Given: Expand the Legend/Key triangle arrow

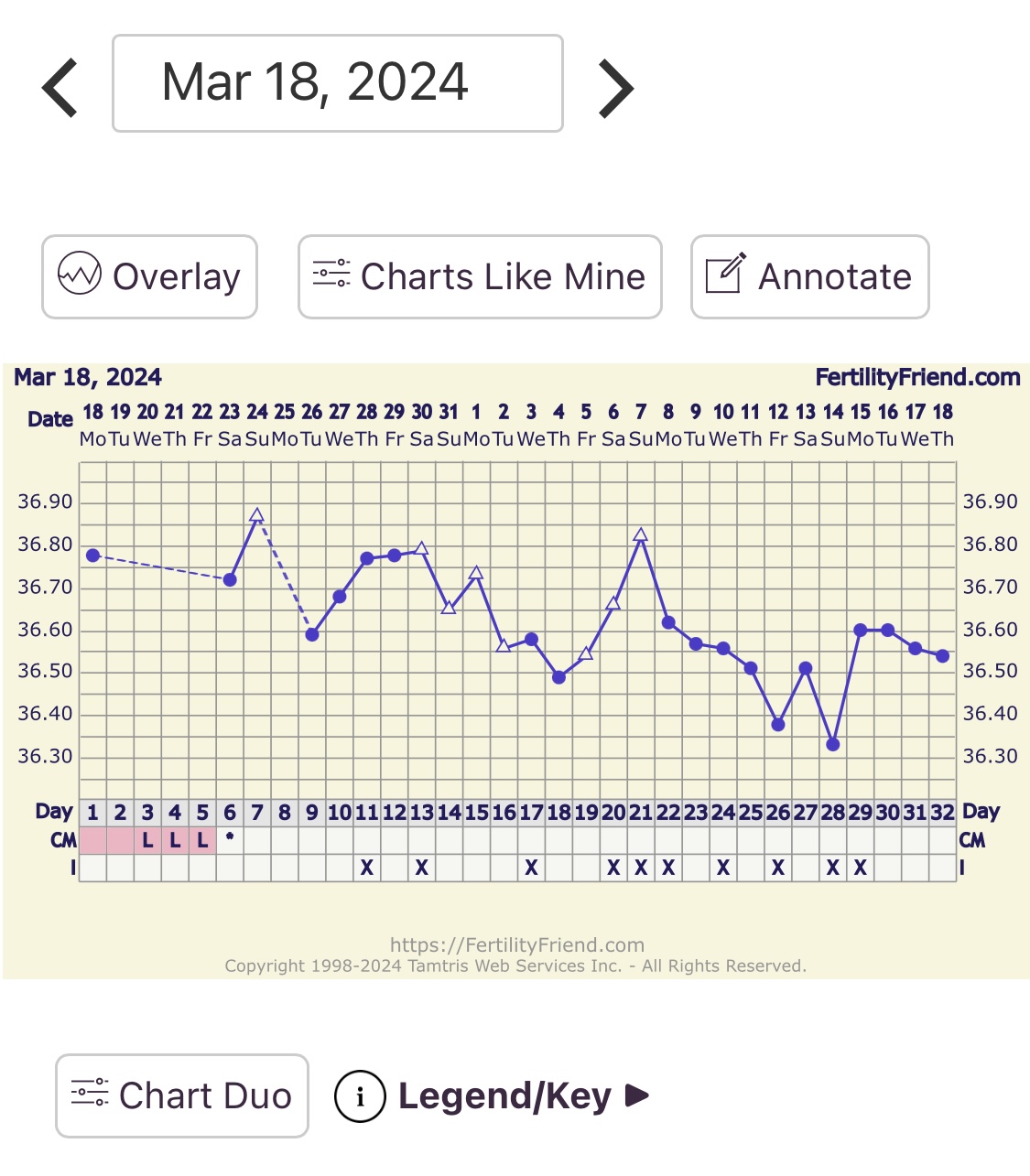Looking at the screenshot, I should [x=637, y=1095].
